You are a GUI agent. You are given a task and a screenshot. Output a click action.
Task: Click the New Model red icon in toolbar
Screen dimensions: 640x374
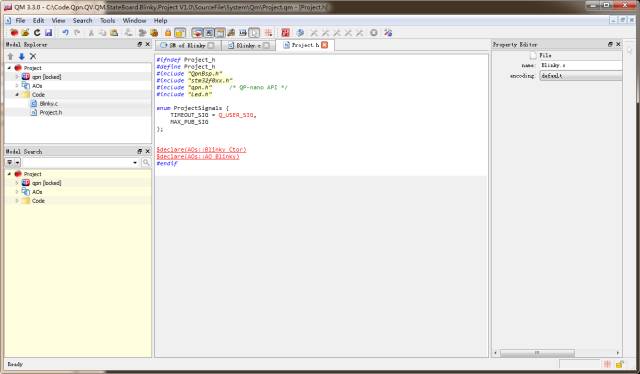tap(14, 33)
